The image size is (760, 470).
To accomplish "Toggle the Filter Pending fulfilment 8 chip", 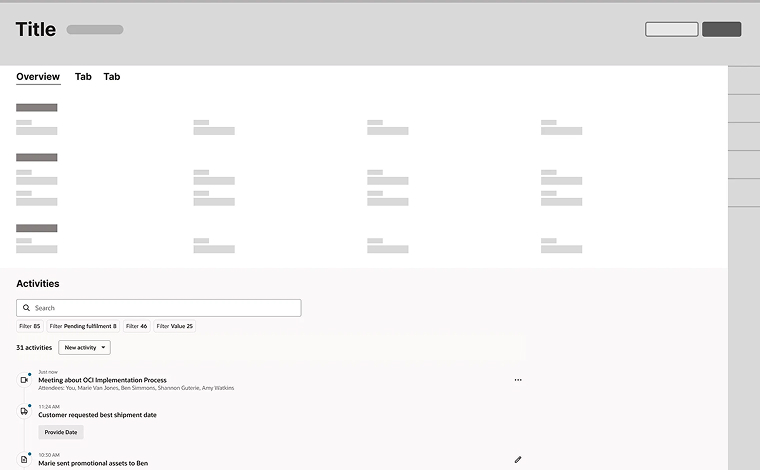I will coord(83,326).
